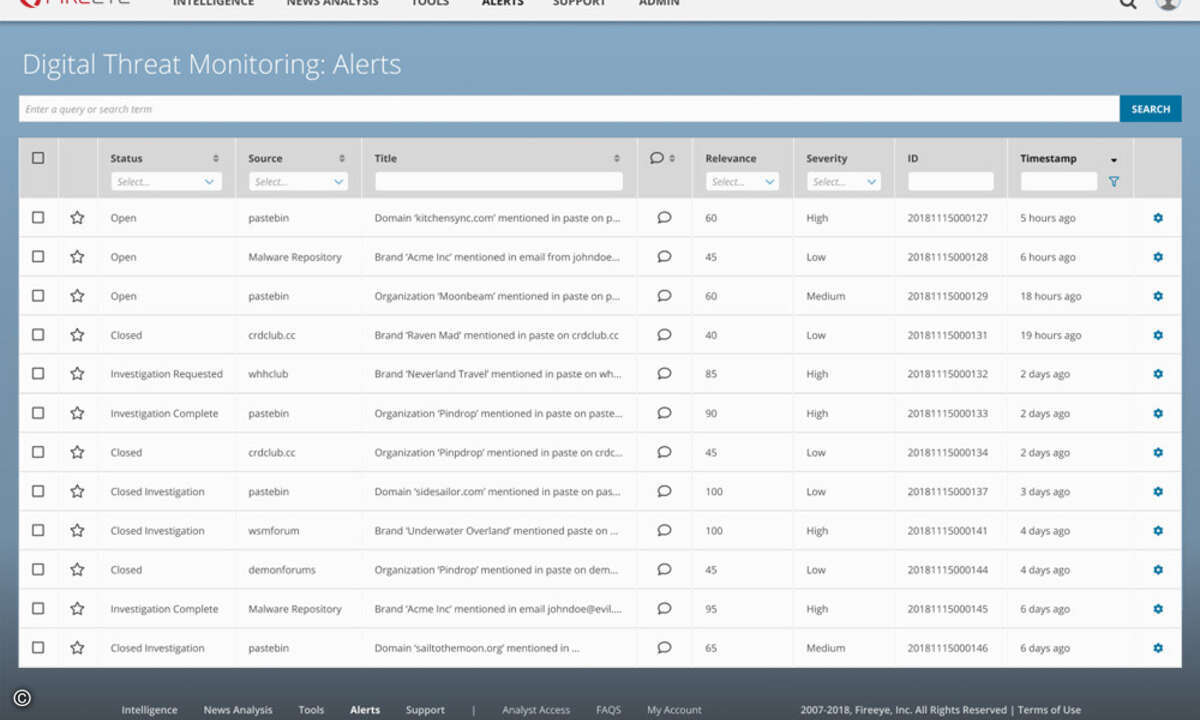
Task: Open the Relevance filter dropdown
Action: pyautogui.click(x=742, y=182)
